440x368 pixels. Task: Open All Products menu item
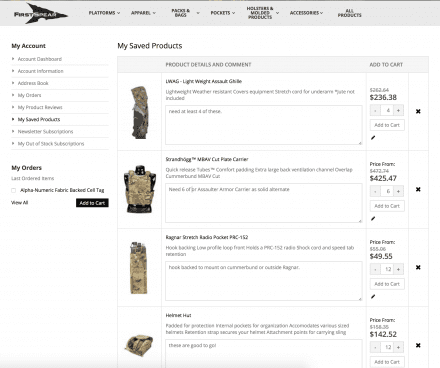(349, 13)
